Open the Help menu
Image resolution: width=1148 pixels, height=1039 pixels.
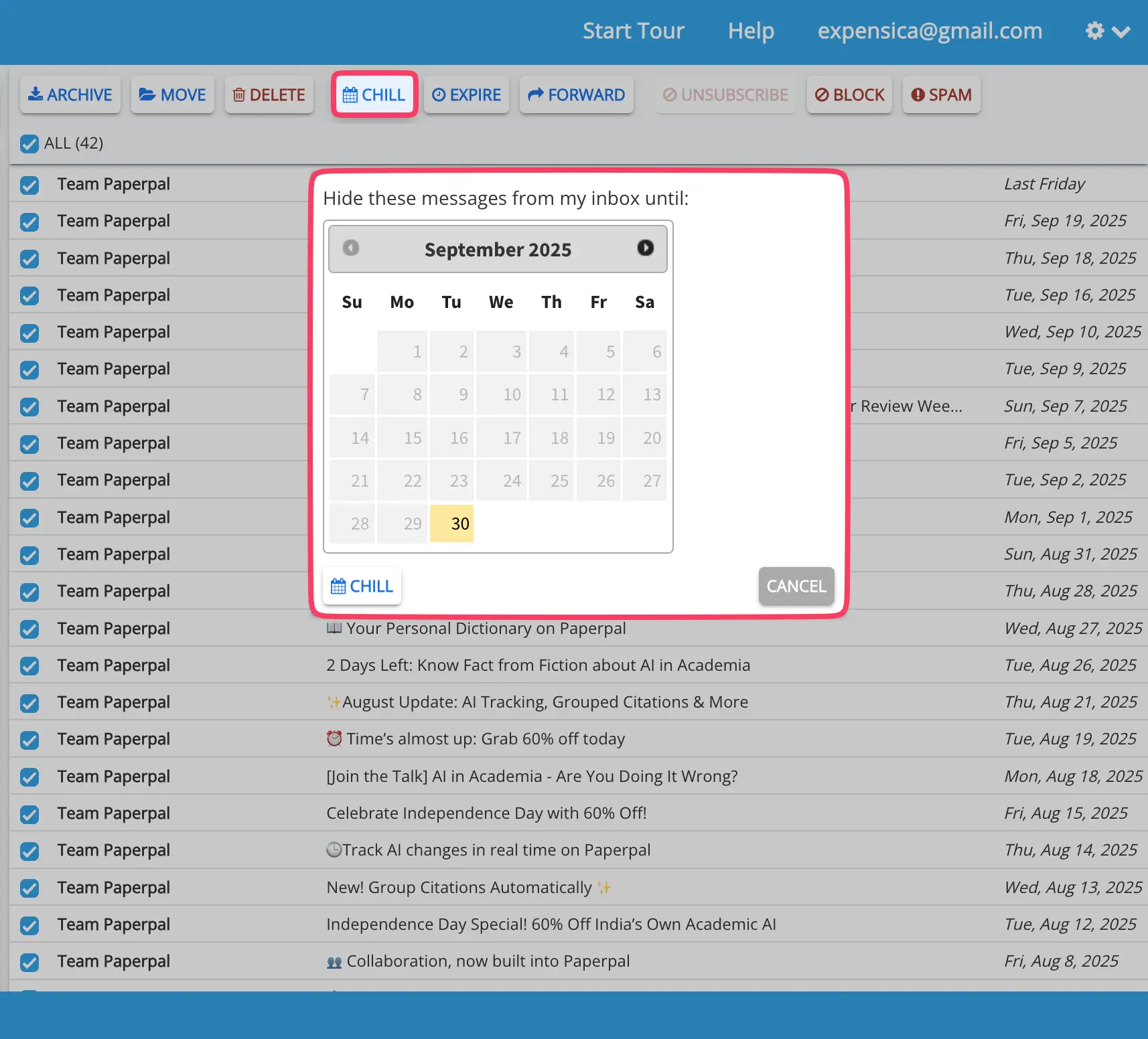click(751, 31)
